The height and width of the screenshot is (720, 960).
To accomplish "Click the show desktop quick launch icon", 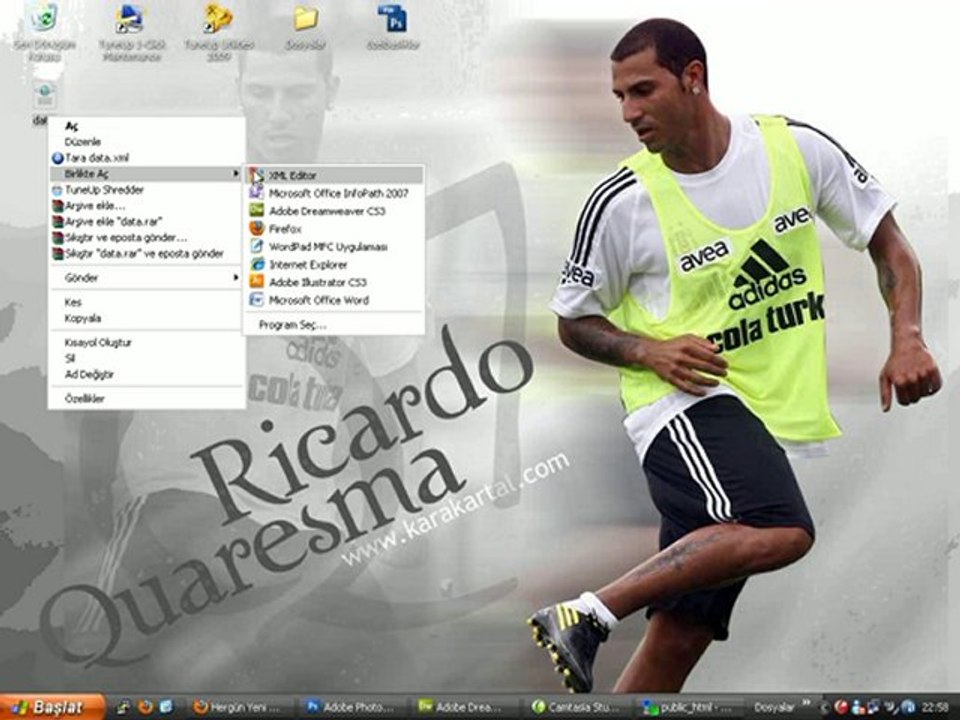I will (123, 707).
